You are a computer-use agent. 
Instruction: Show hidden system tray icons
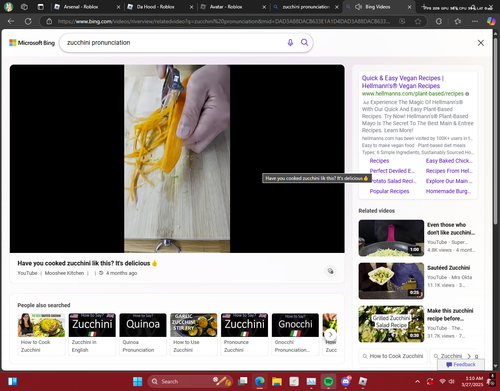[x=417, y=382]
